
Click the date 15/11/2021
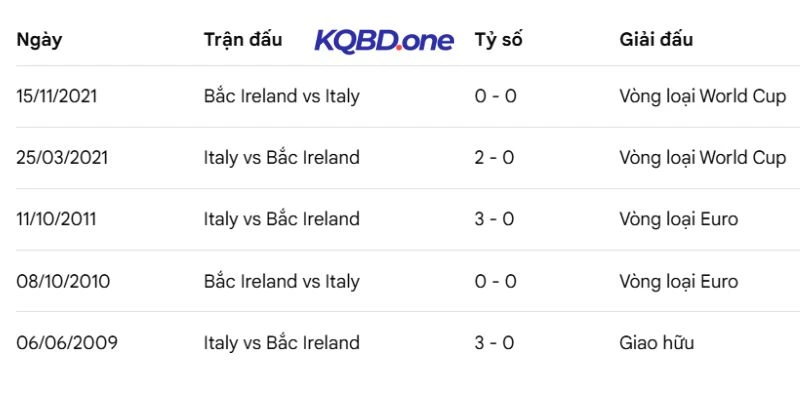click(57, 96)
